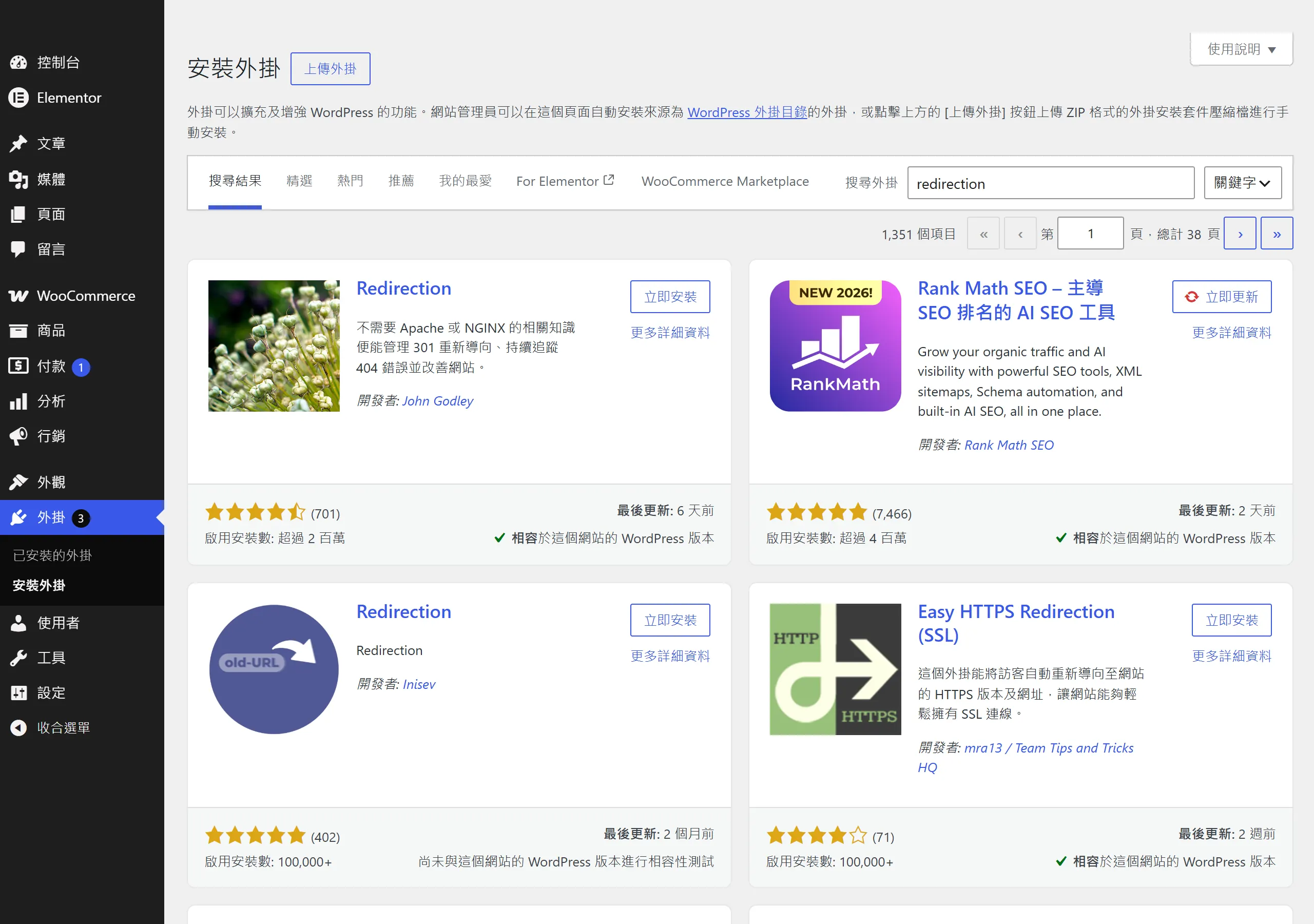
Task: Install Easy HTTPS Redirection (SSL)
Action: (x=1231, y=620)
